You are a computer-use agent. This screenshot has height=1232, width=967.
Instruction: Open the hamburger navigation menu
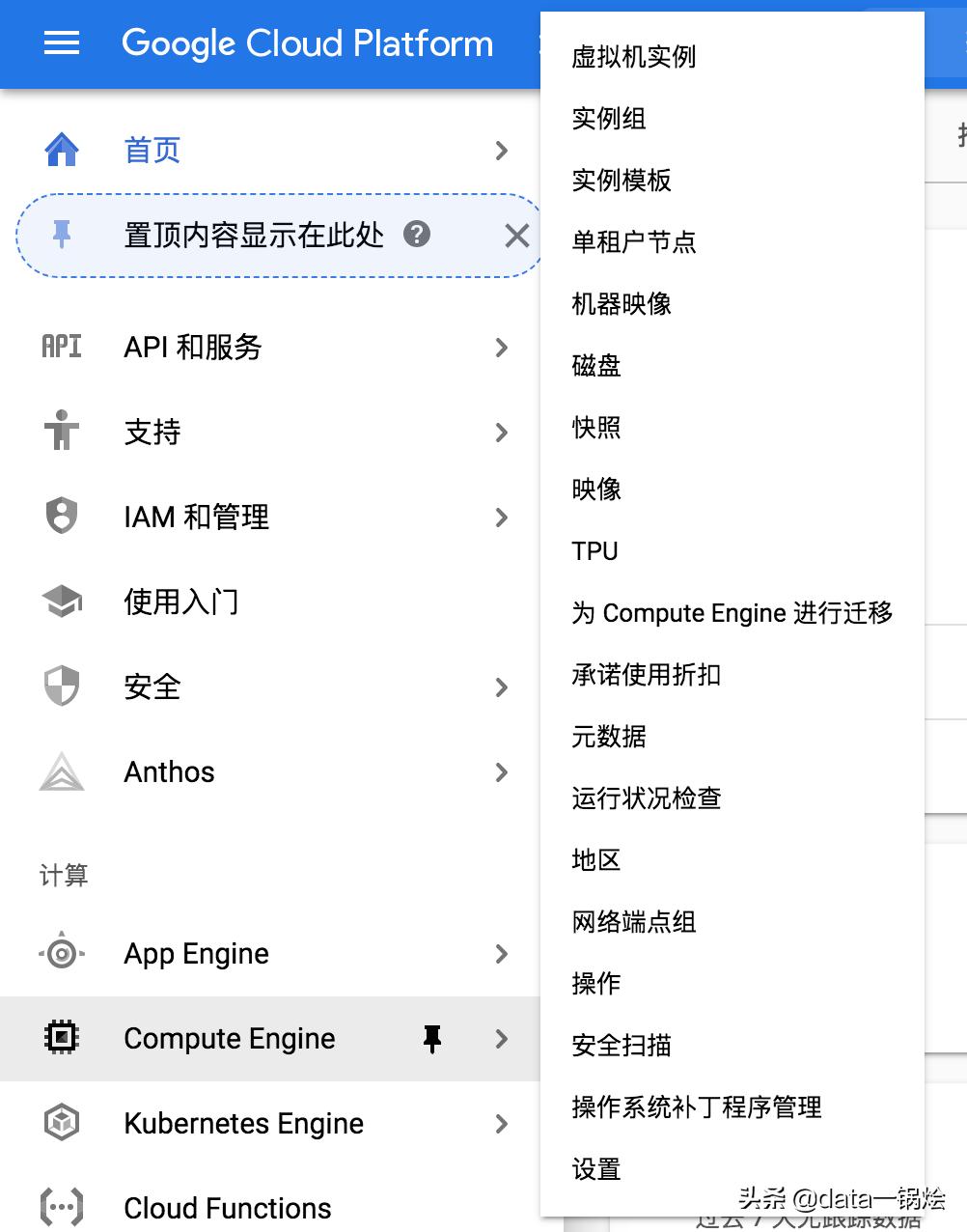62,43
